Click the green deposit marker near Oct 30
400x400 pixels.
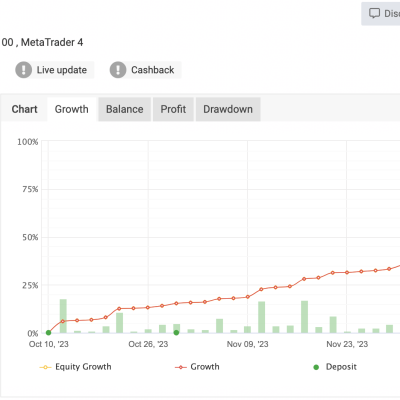click(176, 333)
